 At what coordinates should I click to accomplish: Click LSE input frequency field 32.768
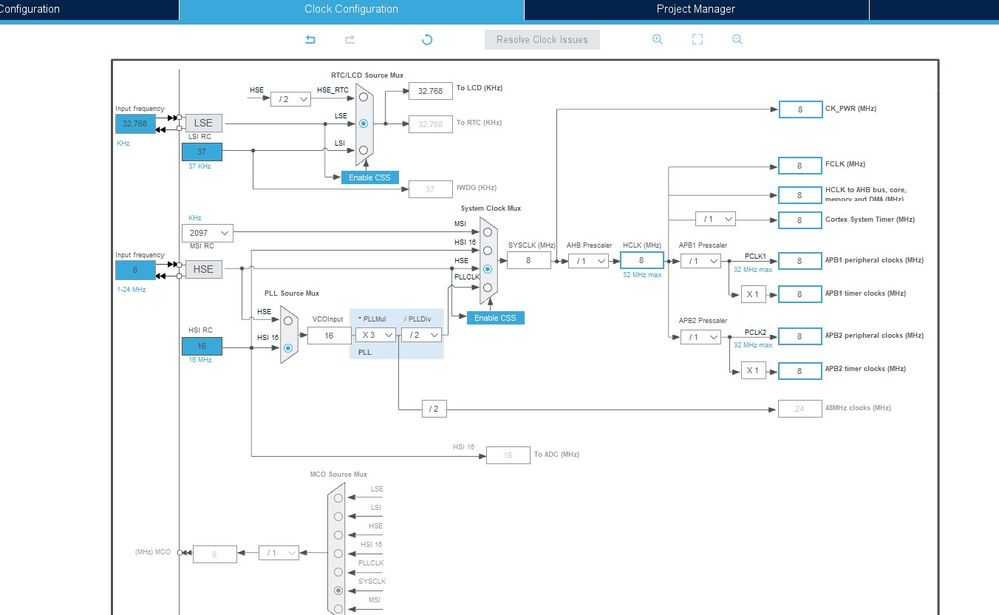135,124
